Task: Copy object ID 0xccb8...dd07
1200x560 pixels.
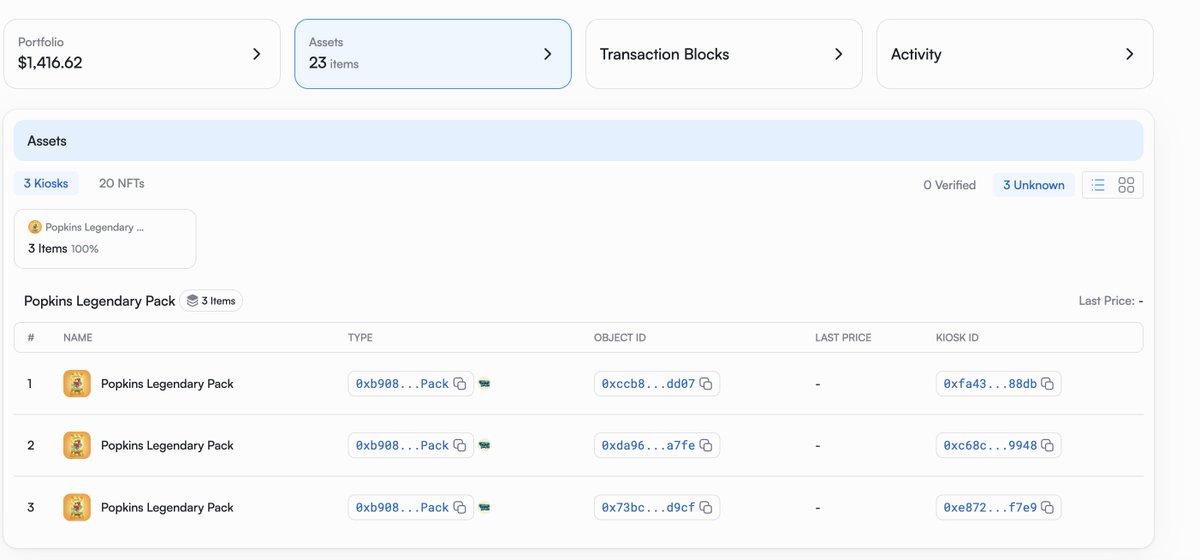Action: [x=706, y=384]
